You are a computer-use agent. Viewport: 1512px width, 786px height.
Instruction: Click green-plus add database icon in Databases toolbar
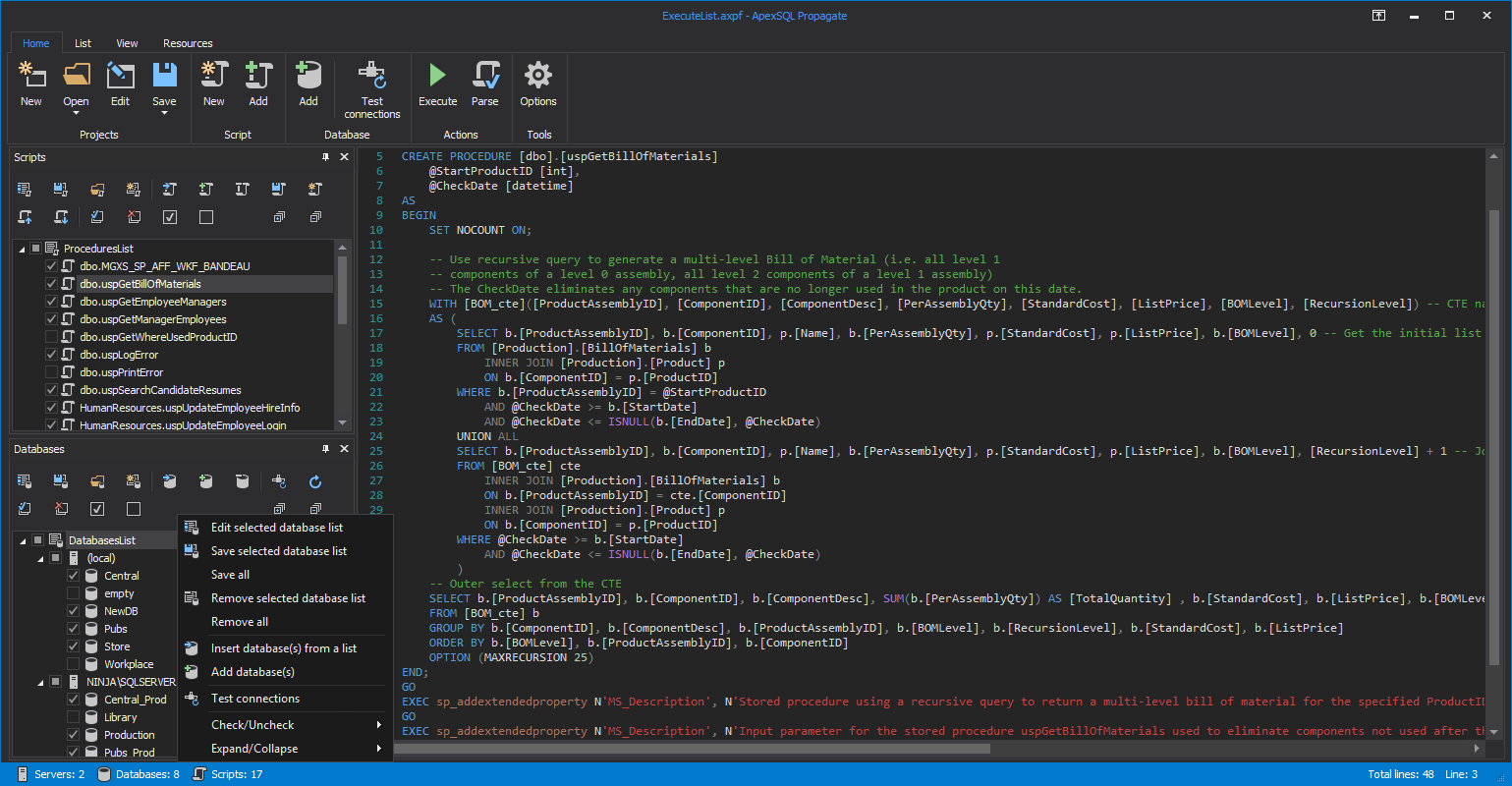(206, 481)
